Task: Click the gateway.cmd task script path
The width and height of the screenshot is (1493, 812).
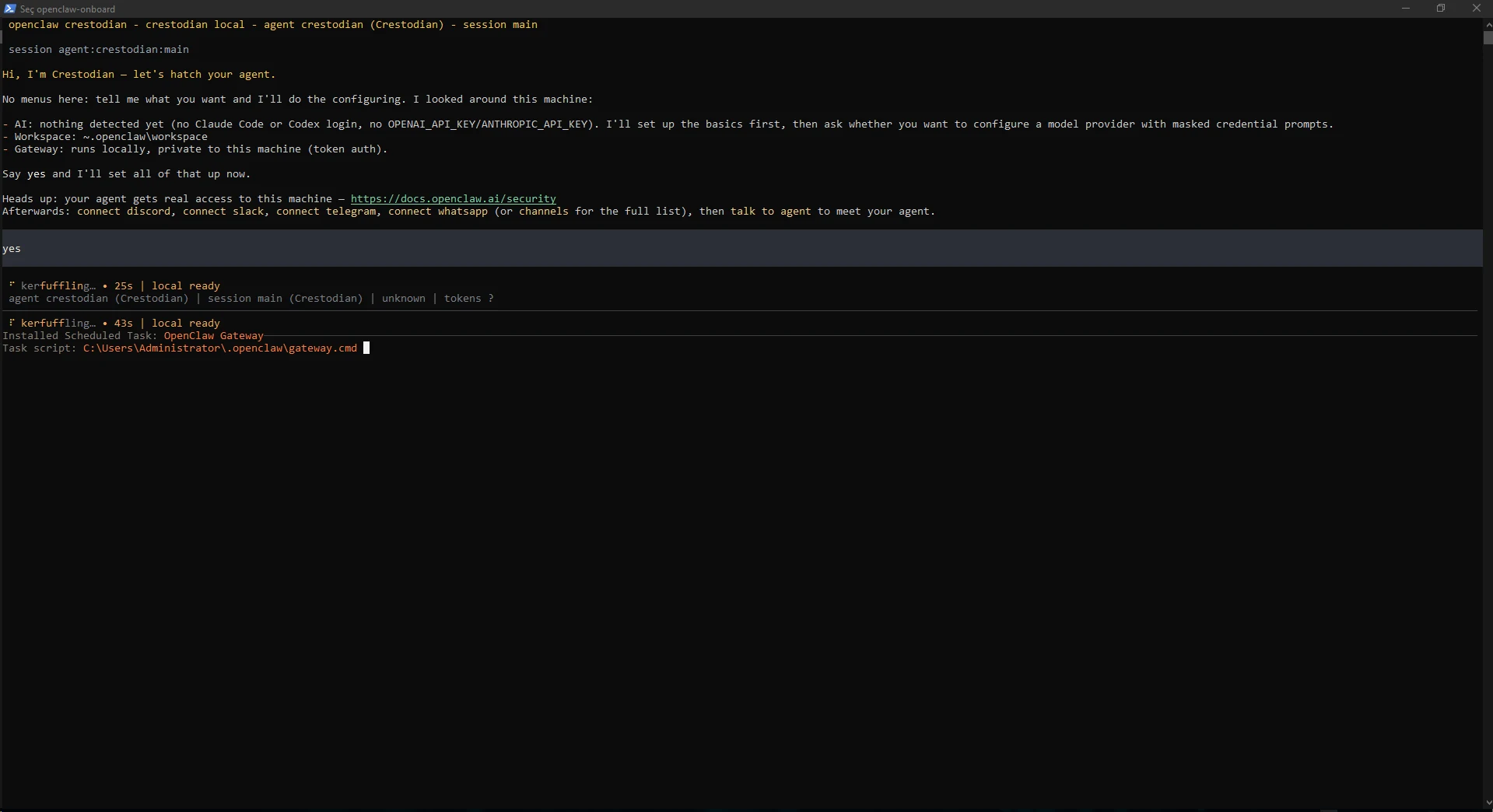Action: pos(220,348)
